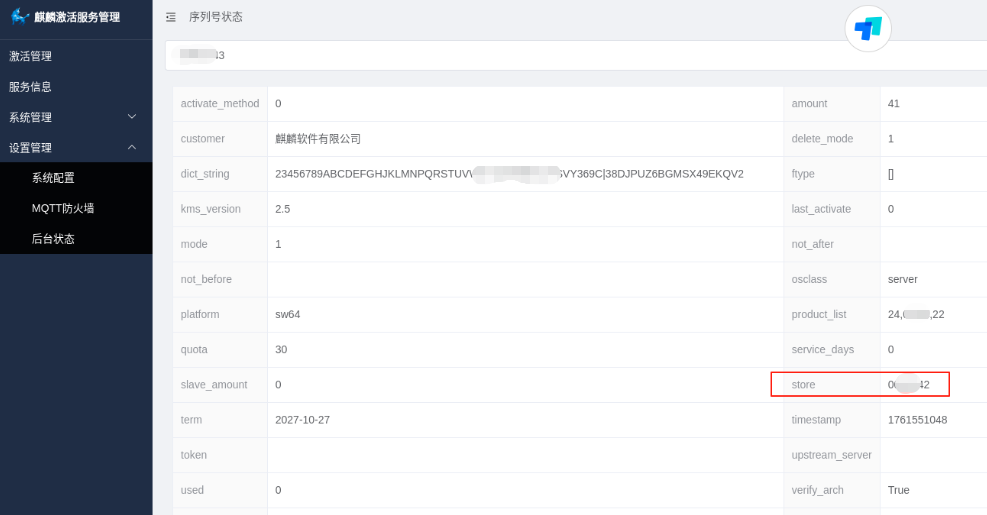Click the platform value sw64
The width and height of the screenshot is (987, 515).
click(288, 314)
